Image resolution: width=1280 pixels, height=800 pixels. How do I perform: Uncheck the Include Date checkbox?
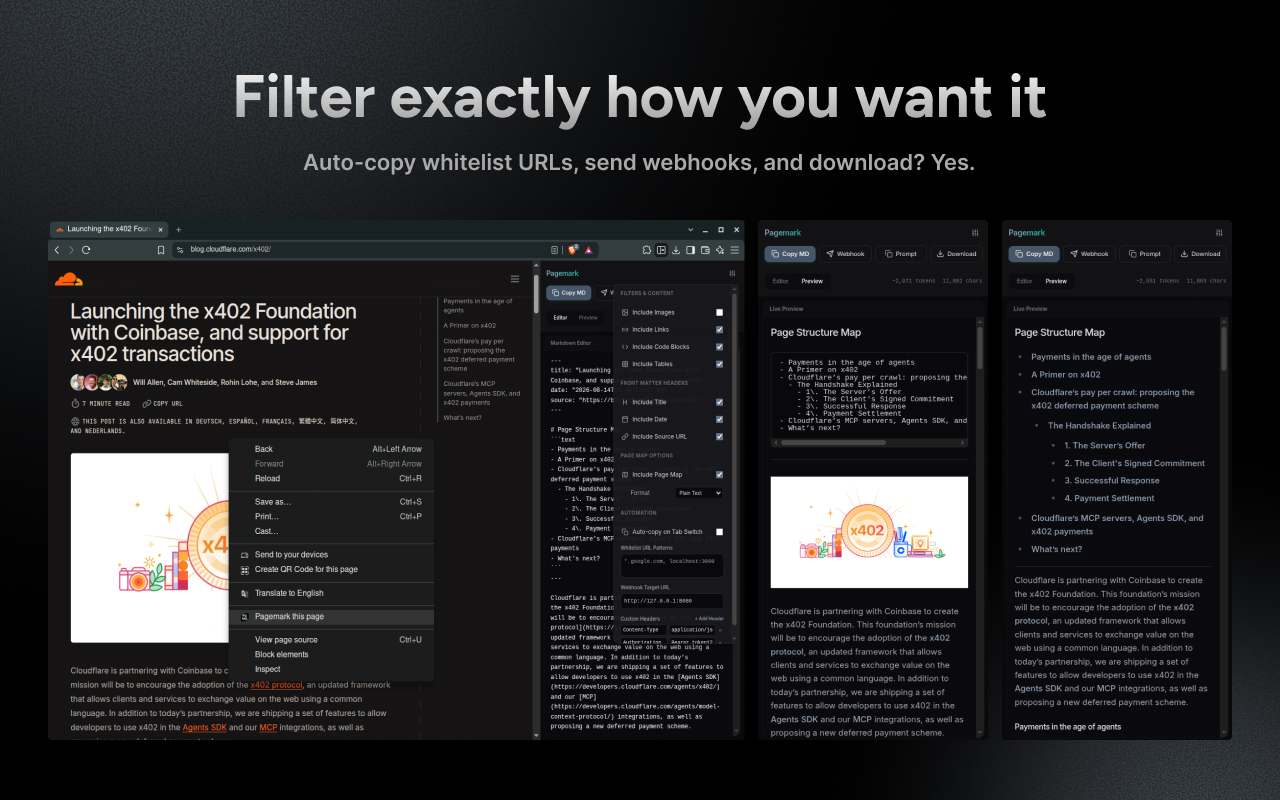[x=719, y=419]
